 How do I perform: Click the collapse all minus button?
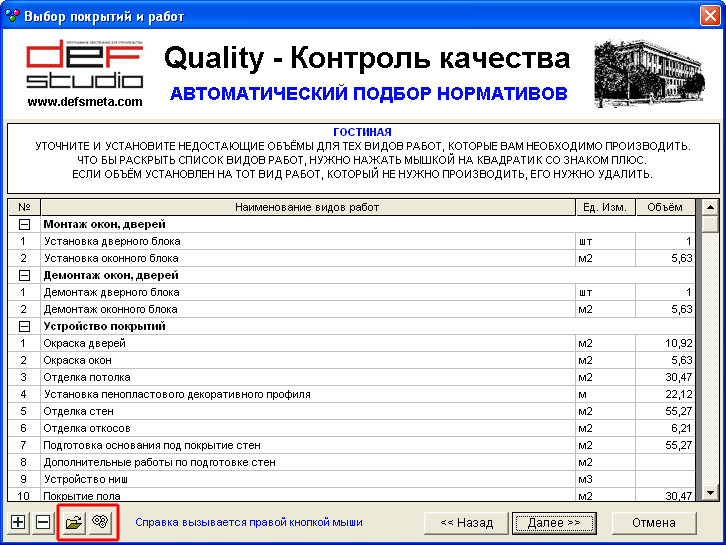[x=42, y=522]
